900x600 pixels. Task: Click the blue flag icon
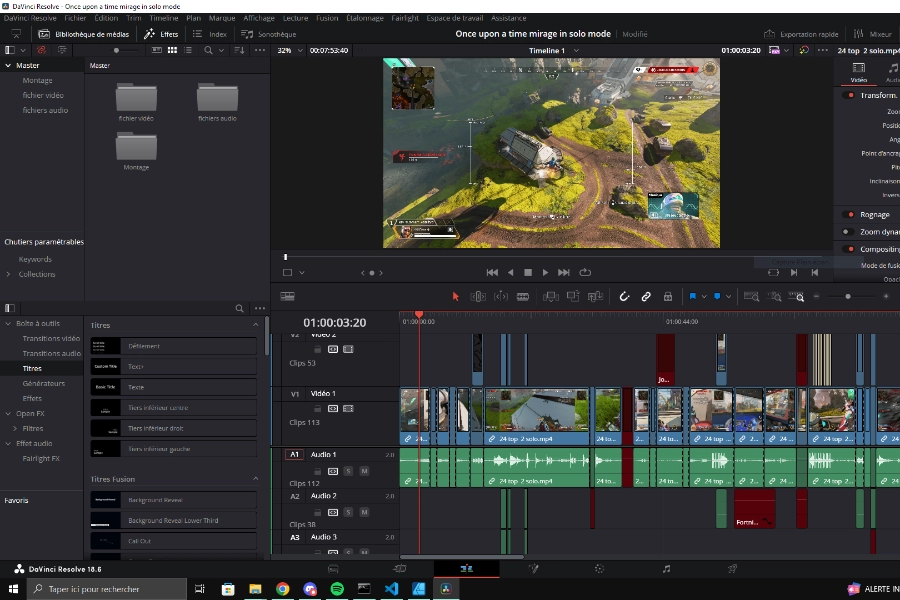pos(693,296)
